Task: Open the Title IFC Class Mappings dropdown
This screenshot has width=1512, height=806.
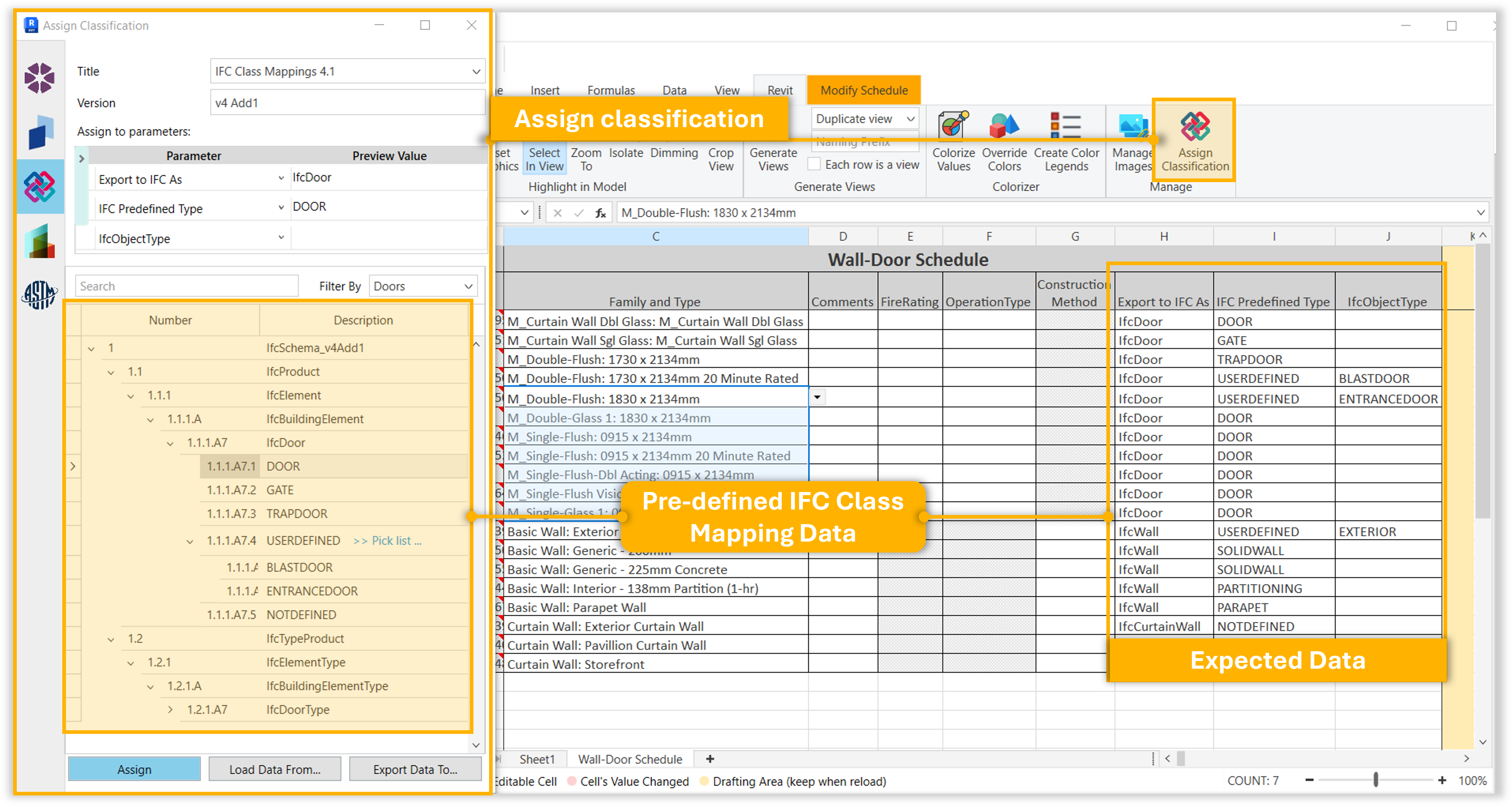Action: [476, 72]
